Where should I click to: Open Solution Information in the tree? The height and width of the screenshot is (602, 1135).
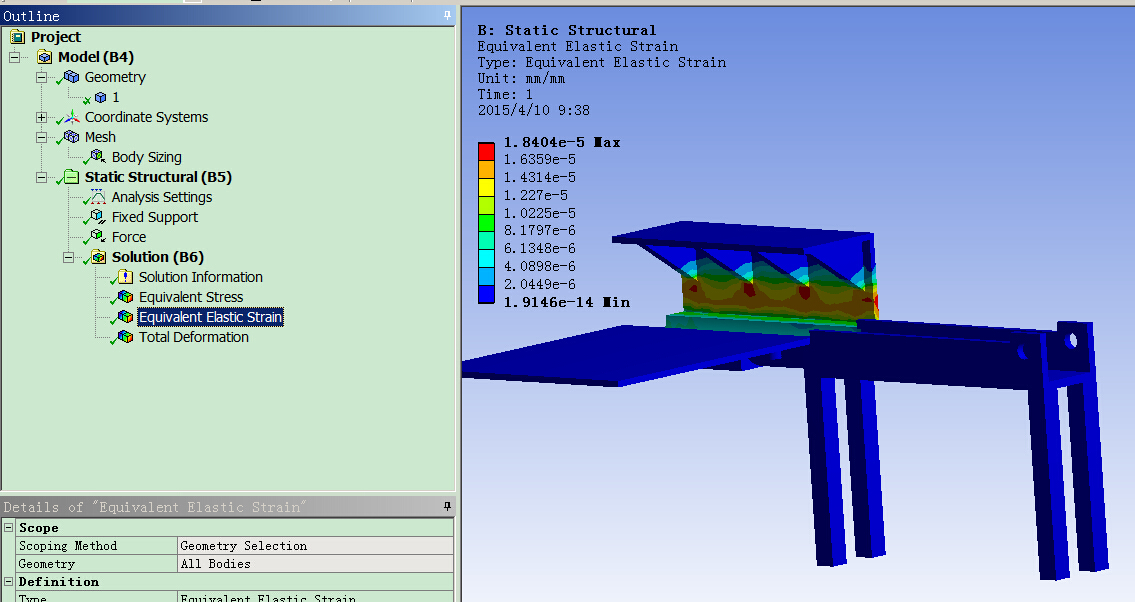[x=201, y=277]
